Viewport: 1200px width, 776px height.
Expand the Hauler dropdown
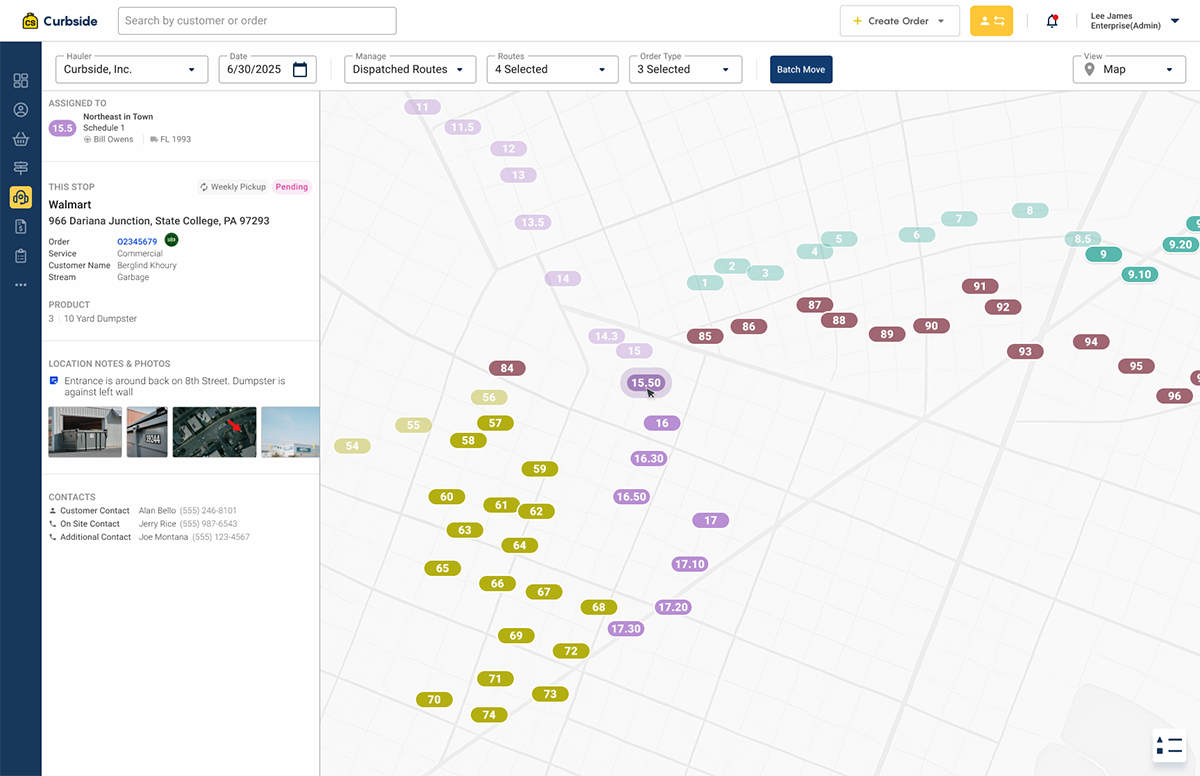tap(131, 70)
